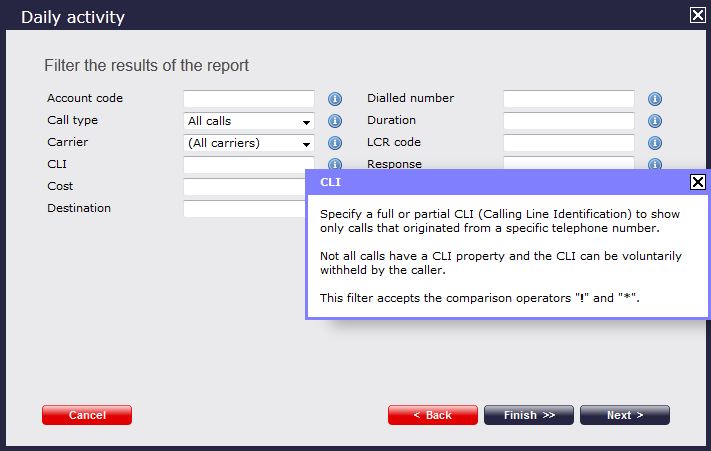Select the Duration text field
Screen dimensions: 711x451
569,121
